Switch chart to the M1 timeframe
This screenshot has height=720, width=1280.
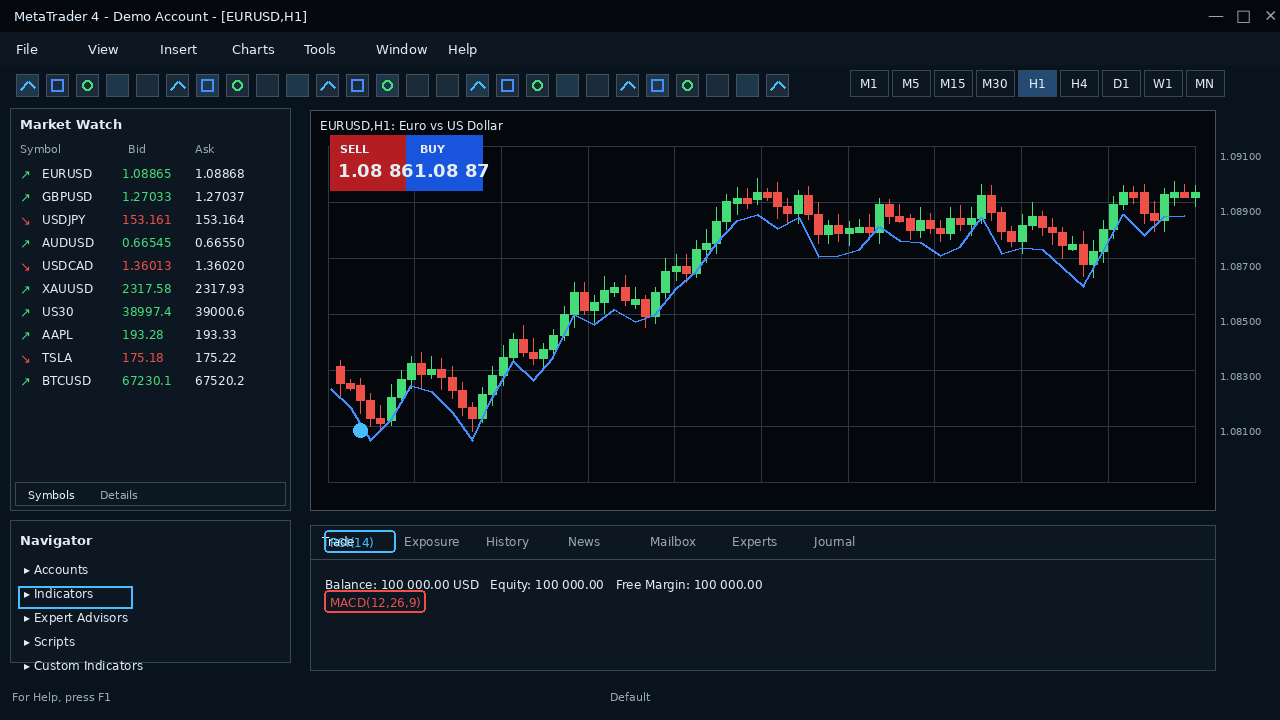click(x=869, y=84)
